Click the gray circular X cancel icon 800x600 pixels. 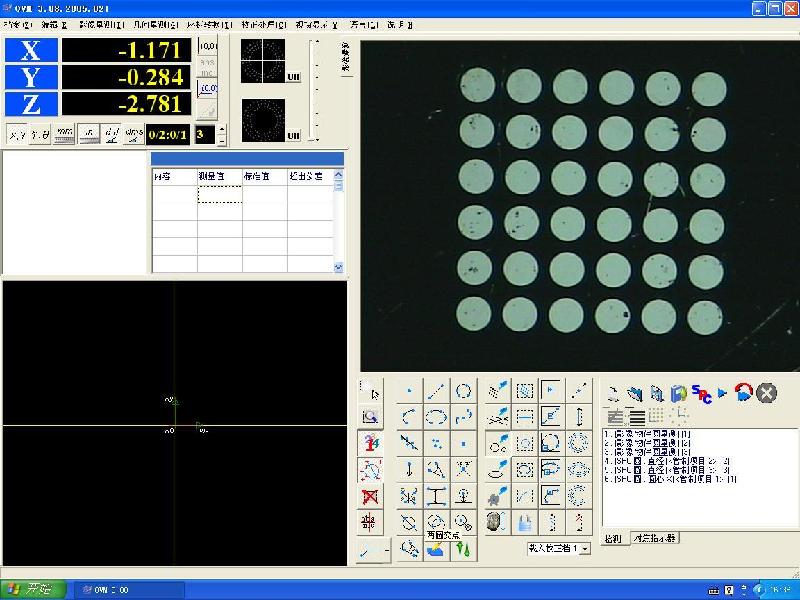767,393
